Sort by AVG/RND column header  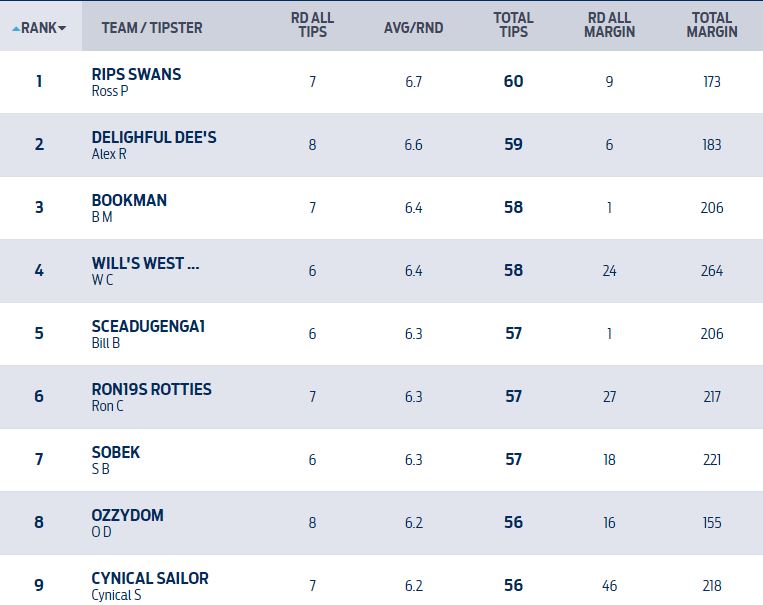pyautogui.click(x=413, y=28)
